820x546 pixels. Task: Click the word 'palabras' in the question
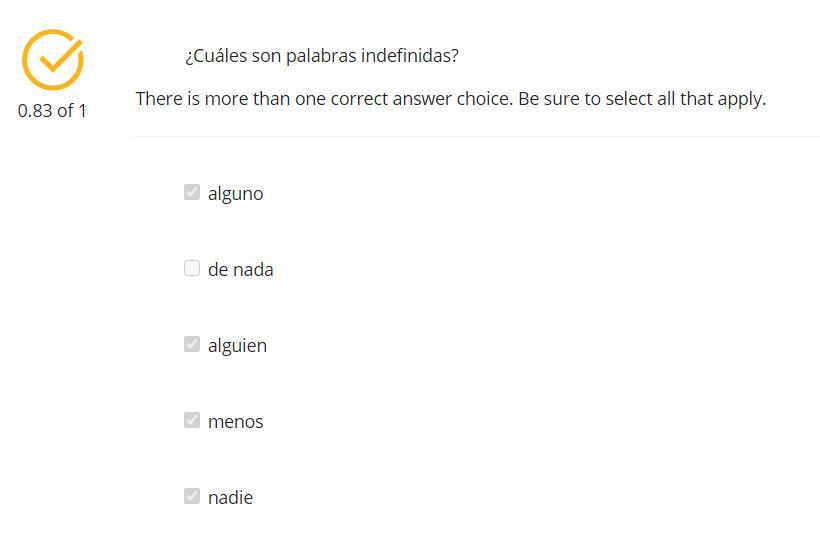pyautogui.click(x=320, y=56)
